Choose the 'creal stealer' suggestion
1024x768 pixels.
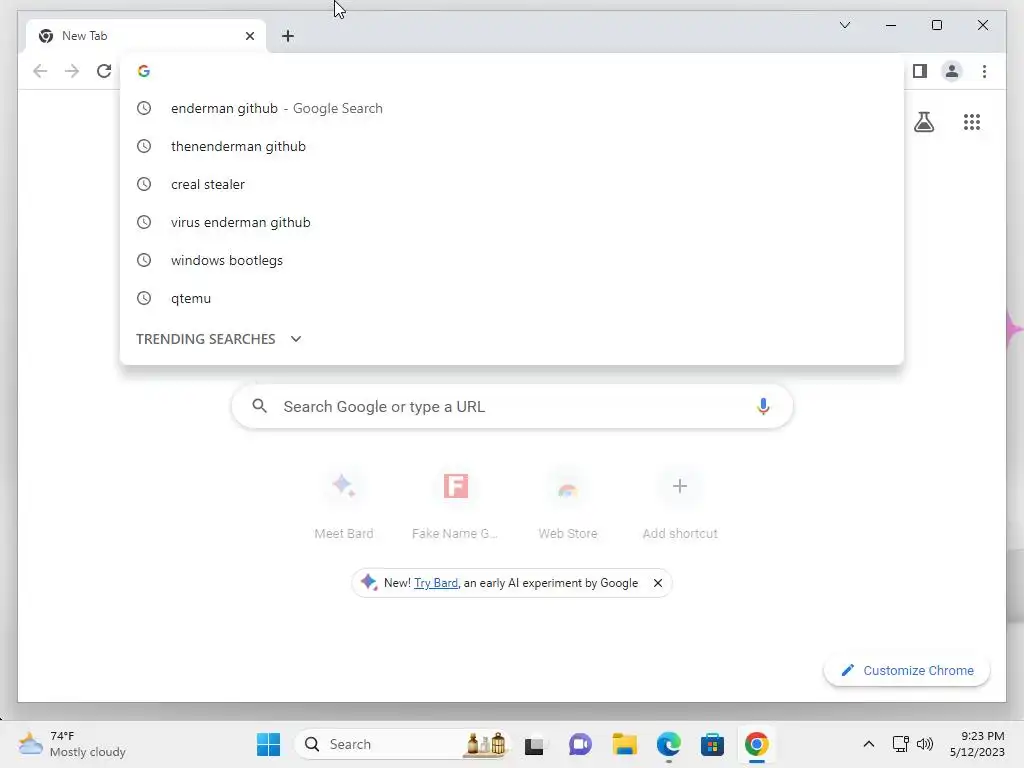click(512, 184)
